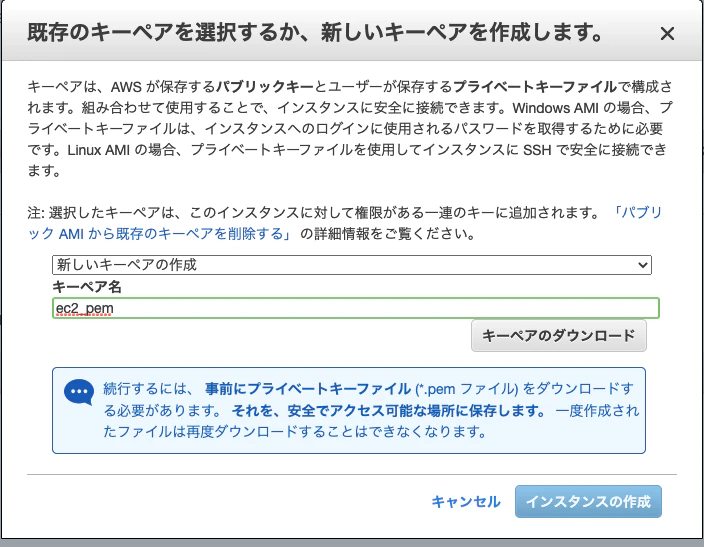704x547 pixels.
Task: Click the bold 事前にプライベートキーファイル text
Action: coord(308,388)
